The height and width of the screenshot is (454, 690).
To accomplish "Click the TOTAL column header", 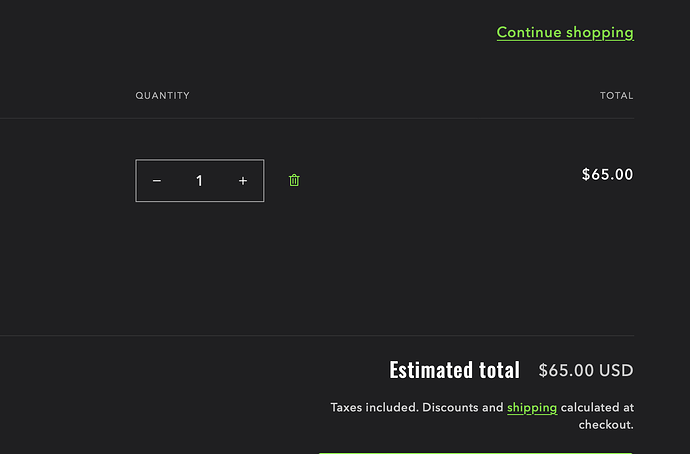I will [616, 96].
